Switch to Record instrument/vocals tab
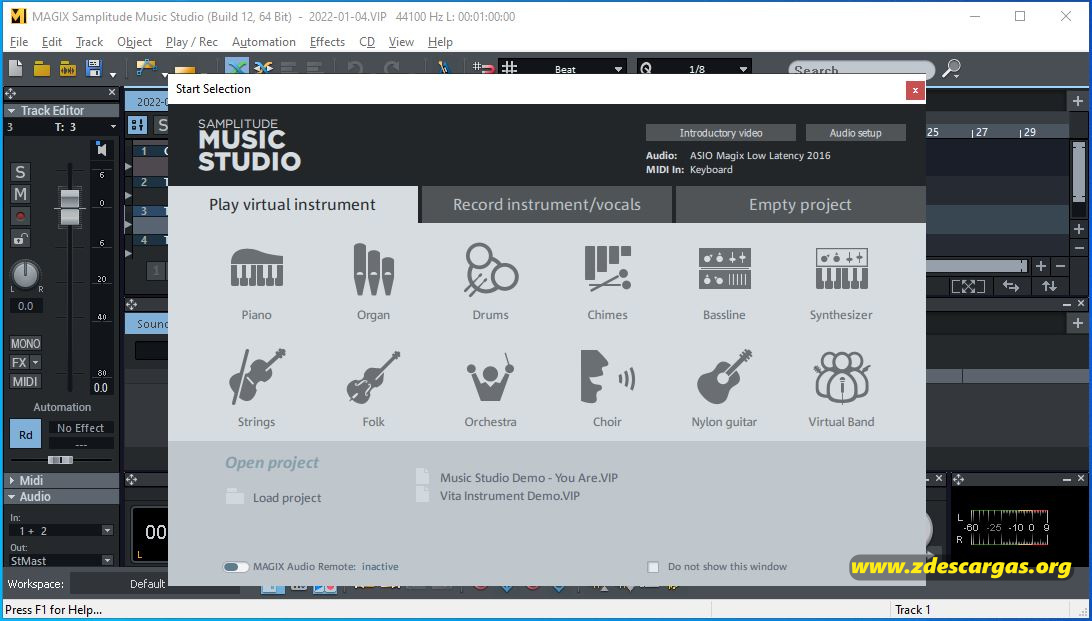1092x621 pixels. (x=547, y=205)
